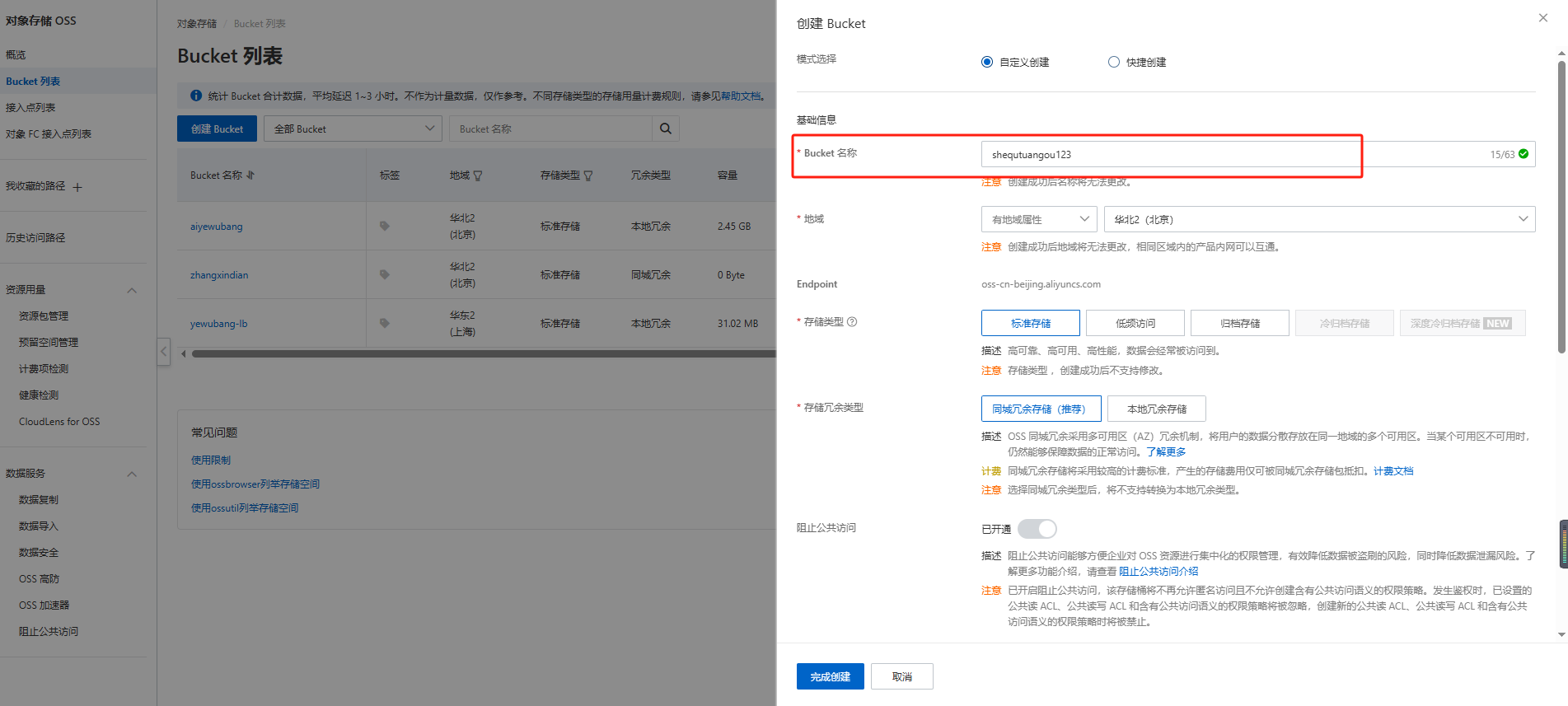
Task: Click the tag icon for aiyewubang bucket
Action: pyautogui.click(x=384, y=226)
